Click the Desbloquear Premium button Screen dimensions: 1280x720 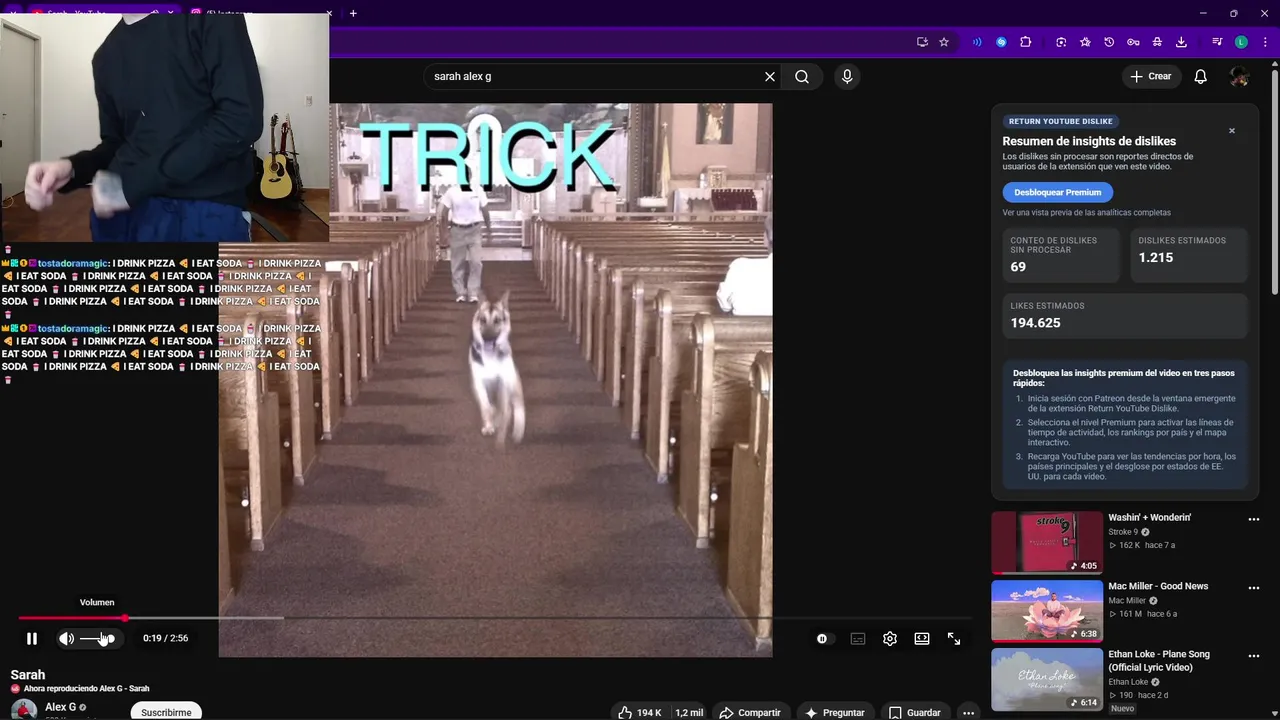pyautogui.click(x=1057, y=192)
